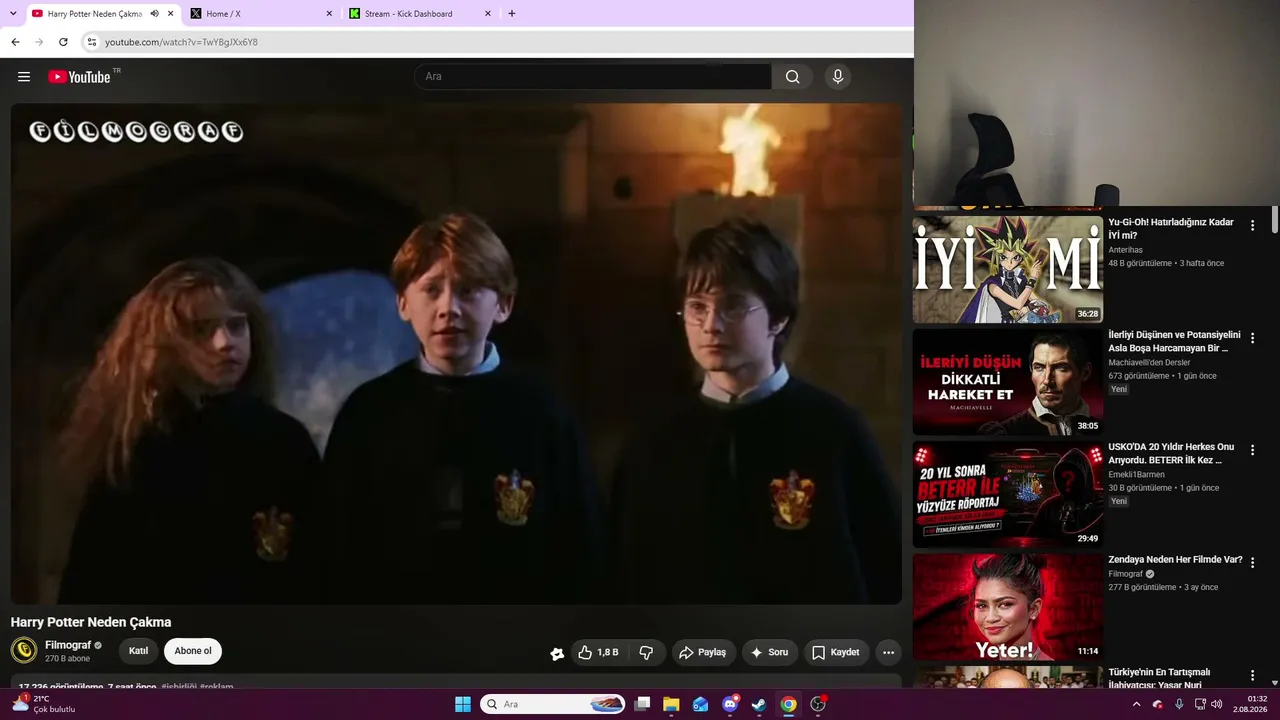Open options menu for the Yu-Gi-Oh video
The height and width of the screenshot is (720, 1280).
pos(1252,226)
